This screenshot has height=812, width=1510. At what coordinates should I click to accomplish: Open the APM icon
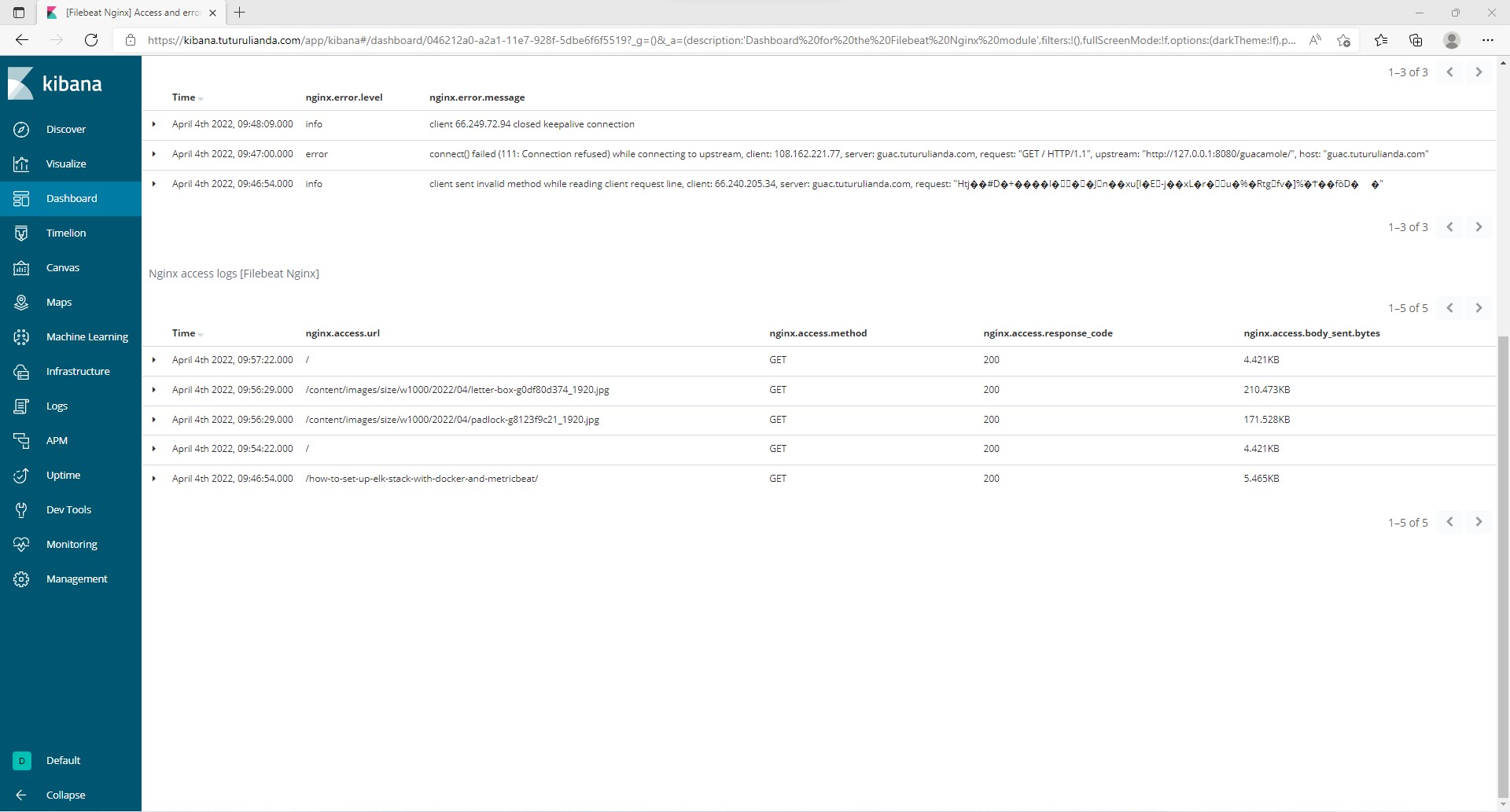click(x=21, y=440)
